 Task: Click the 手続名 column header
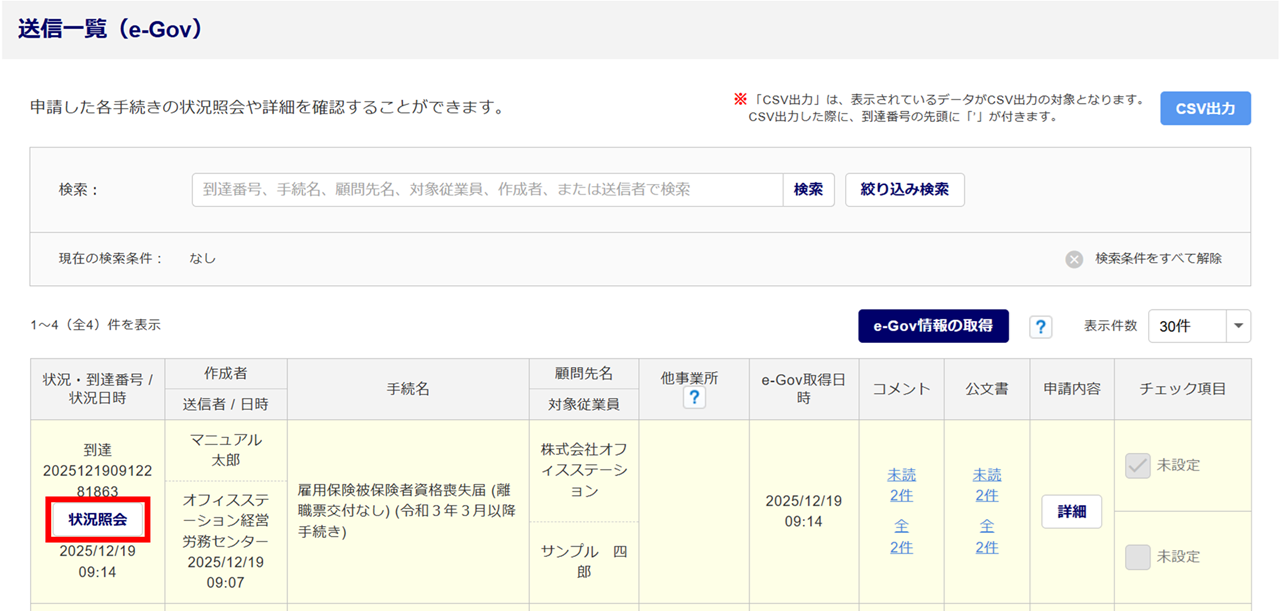[408, 389]
